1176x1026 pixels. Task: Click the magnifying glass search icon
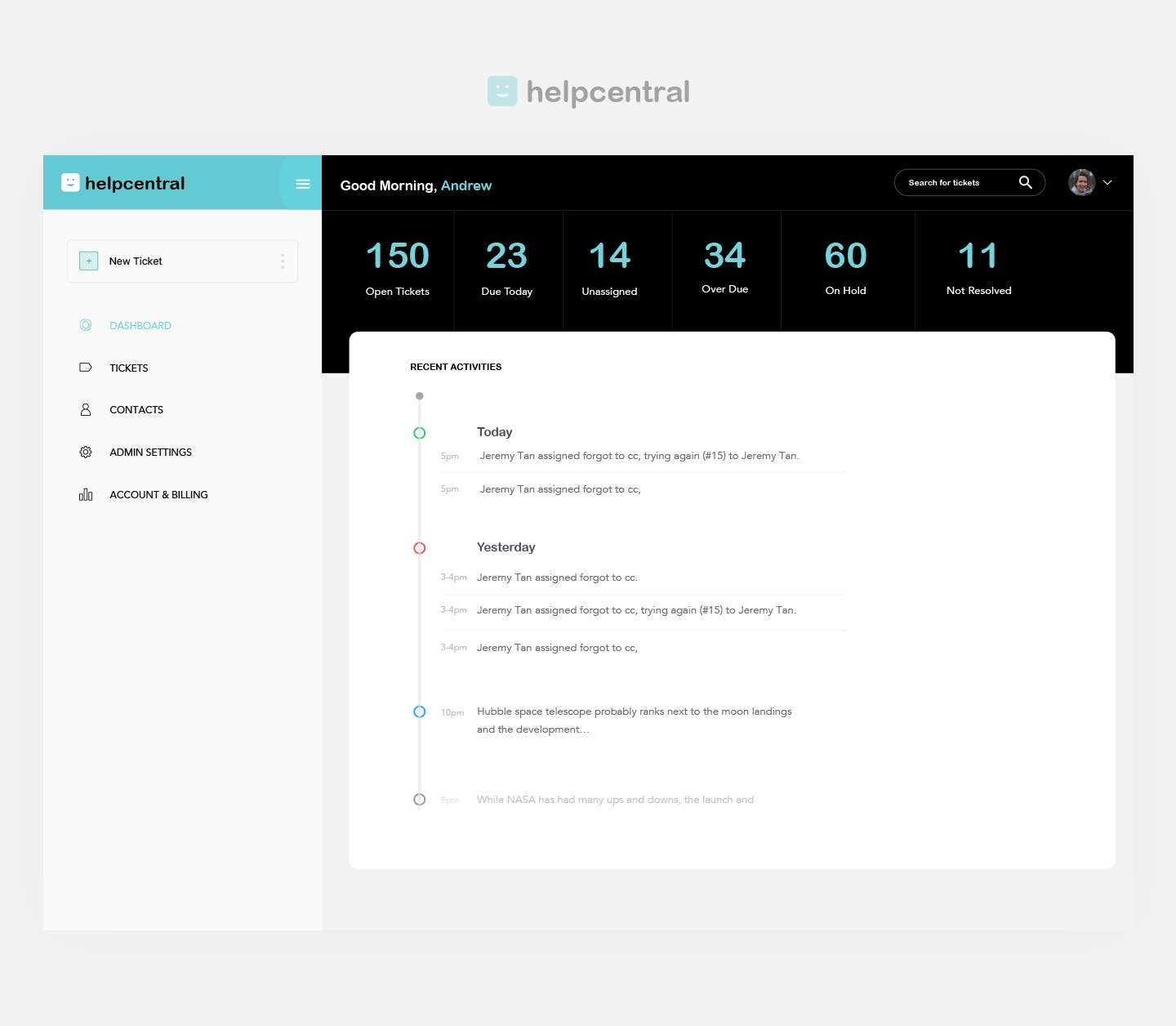tap(1026, 182)
